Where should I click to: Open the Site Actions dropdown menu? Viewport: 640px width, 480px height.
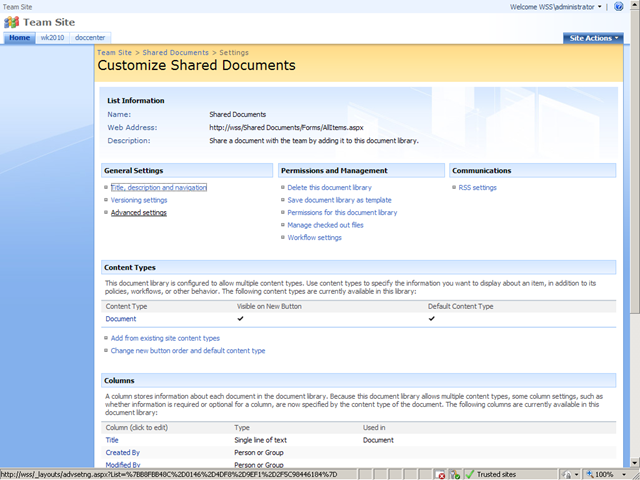(593, 38)
